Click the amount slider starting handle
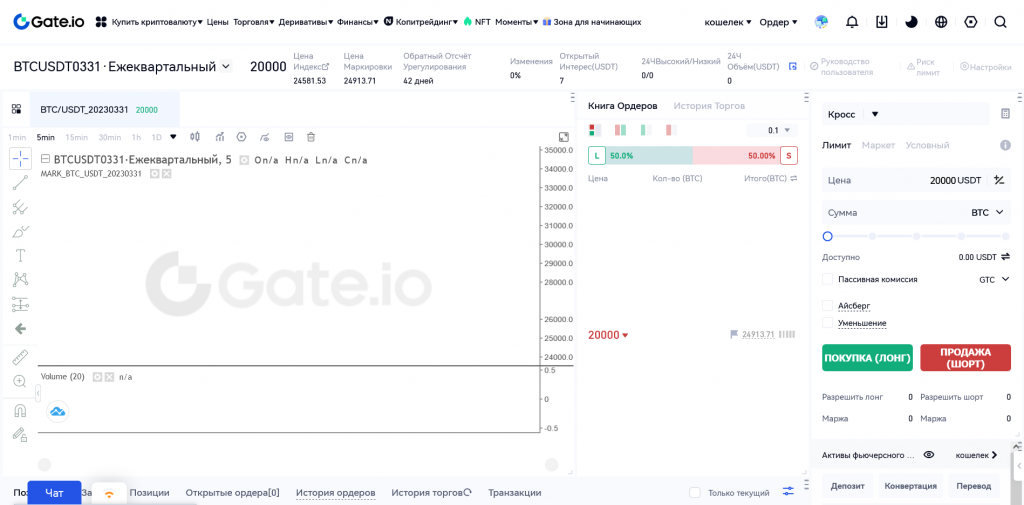 coord(827,236)
